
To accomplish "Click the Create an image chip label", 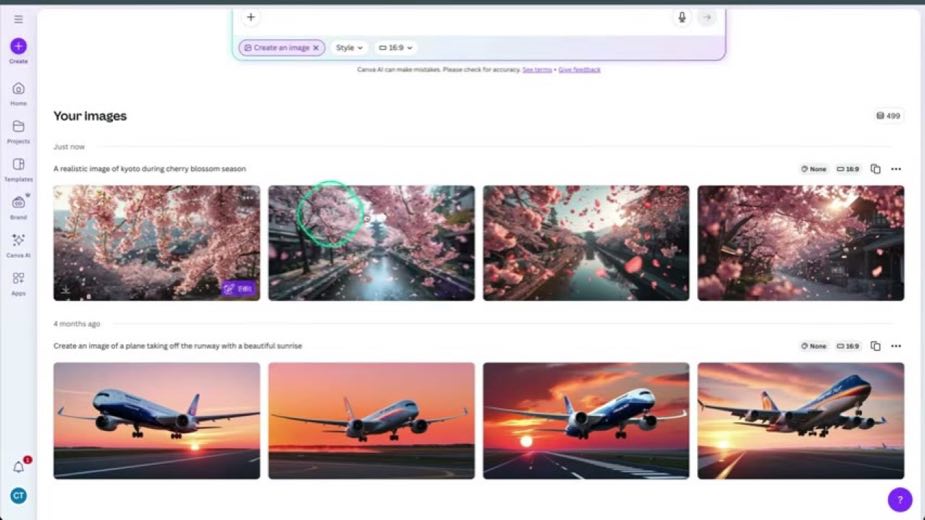I will point(281,48).
